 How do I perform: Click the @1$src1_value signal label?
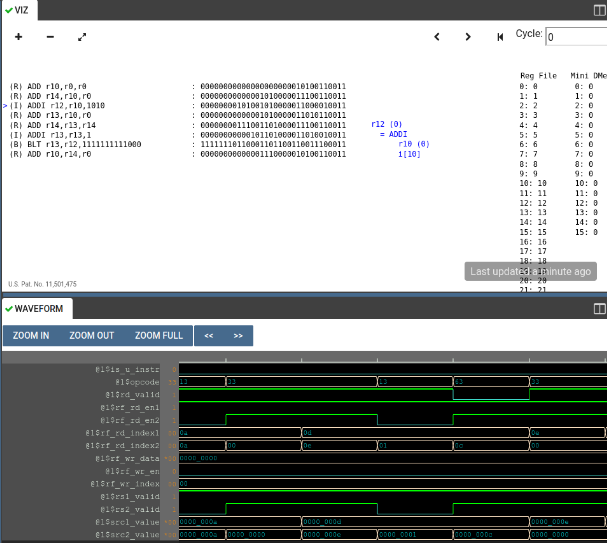(x=128, y=521)
